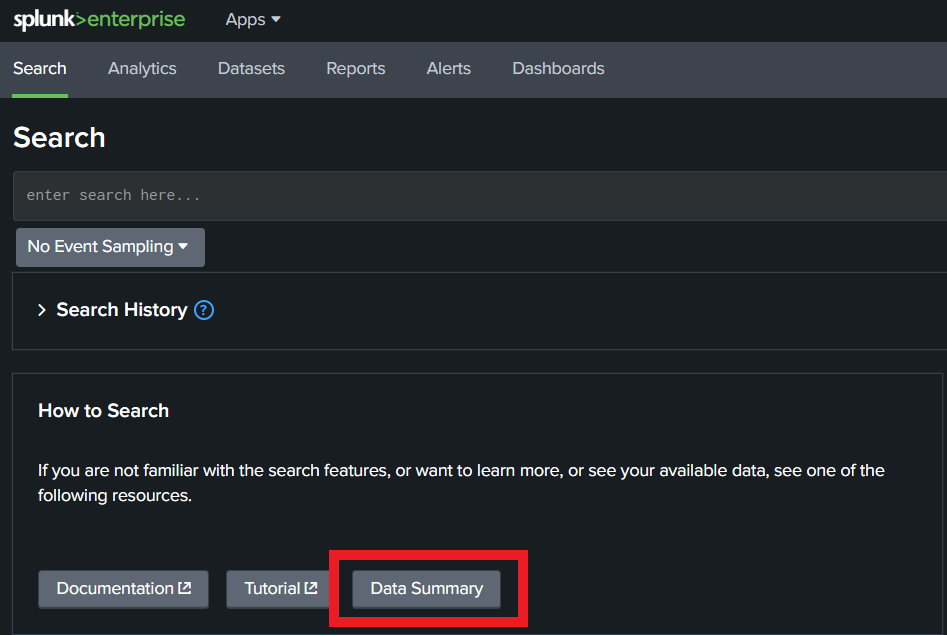Switch to the Search tab
Screen dimensions: 947x635
tap(40, 69)
